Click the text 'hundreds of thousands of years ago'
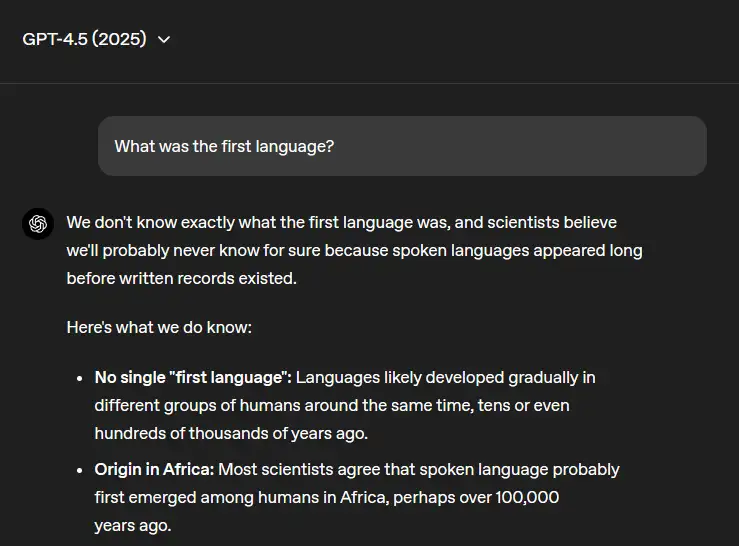Viewport: 739px width, 546px height. [x=230, y=433]
